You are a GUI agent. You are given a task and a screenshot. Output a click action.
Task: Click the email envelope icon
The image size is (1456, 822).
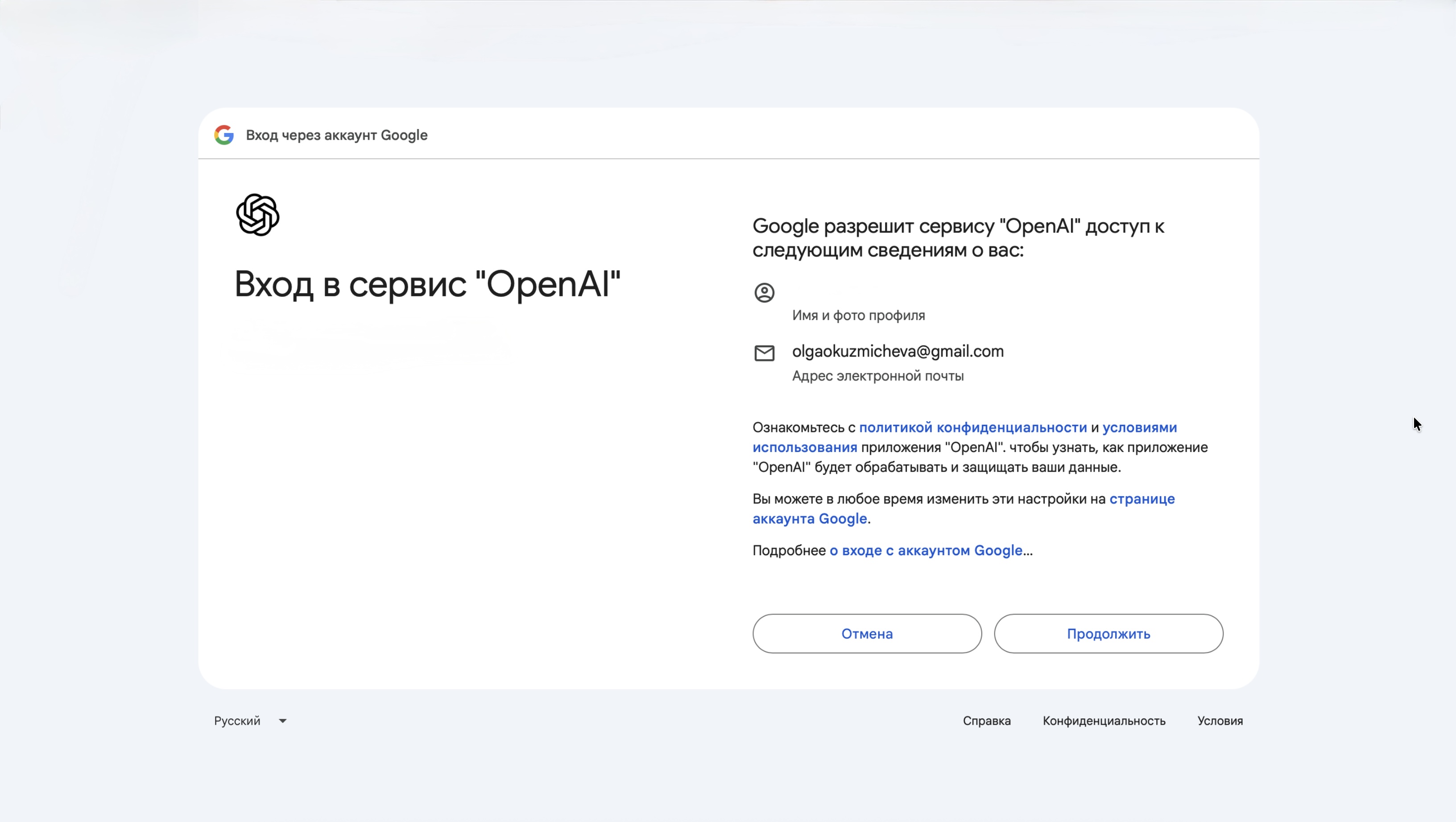(764, 353)
